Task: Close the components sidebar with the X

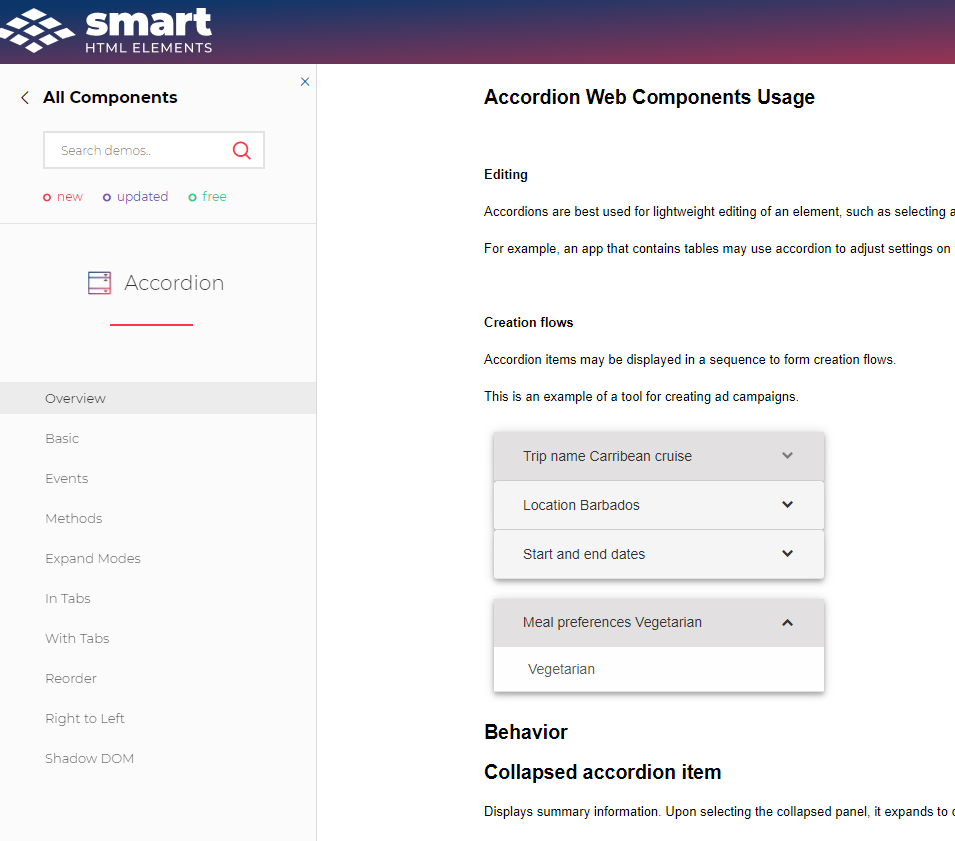Action: point(305,81)
